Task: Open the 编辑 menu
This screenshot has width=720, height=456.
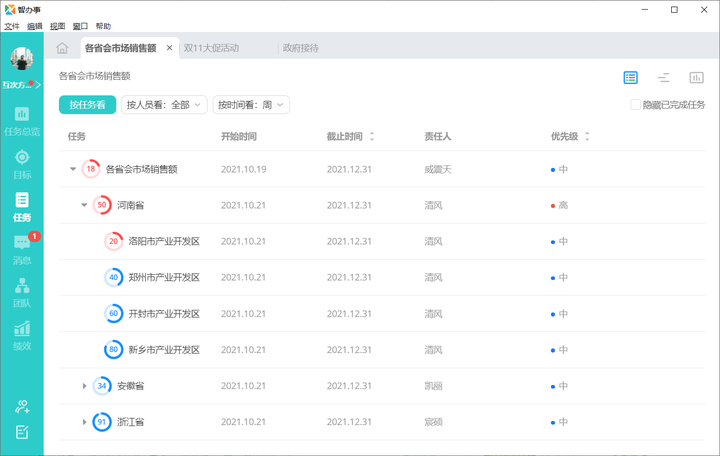Action: (35, 26)
